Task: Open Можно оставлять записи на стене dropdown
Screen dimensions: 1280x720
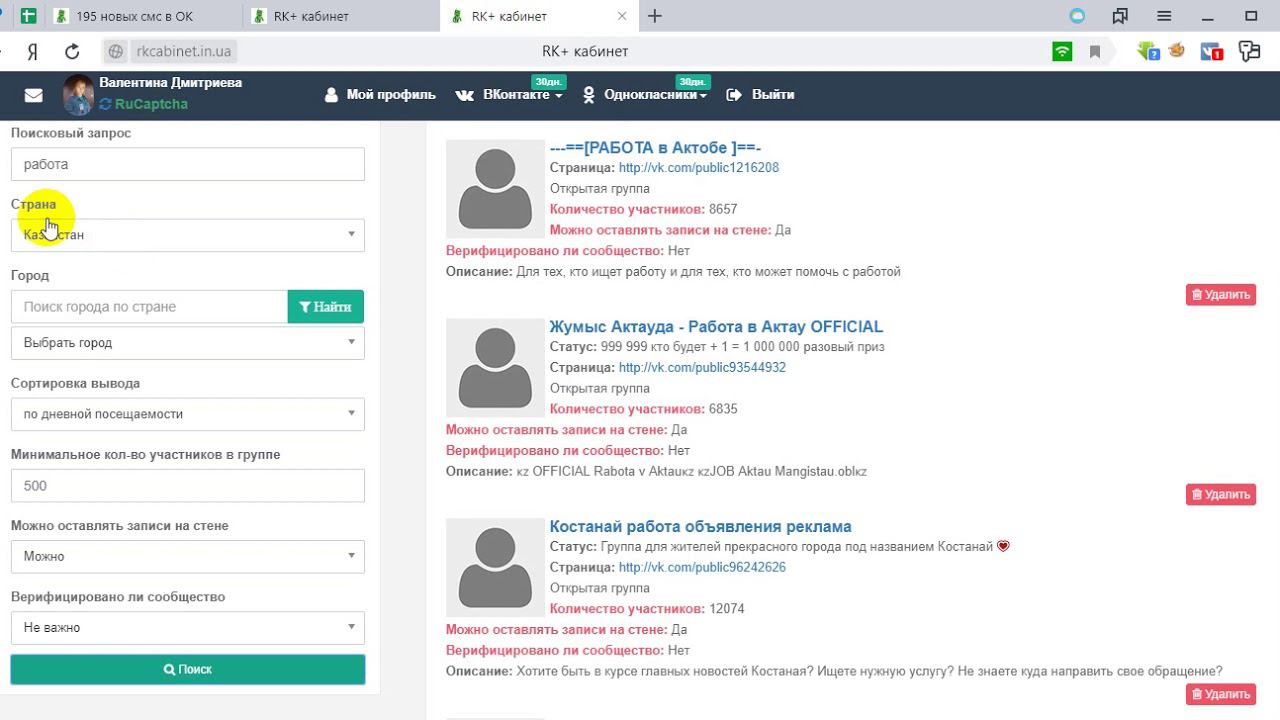Action: pyautogui.click(x=188, y=557)
